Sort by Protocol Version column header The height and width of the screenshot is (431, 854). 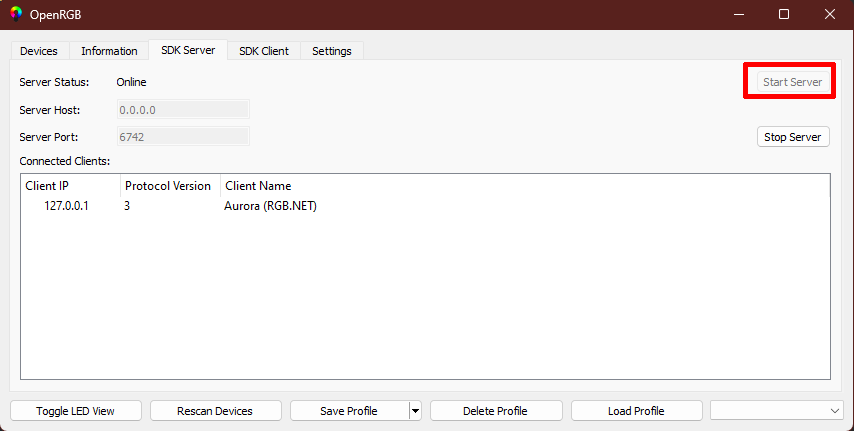pyautogui.click(x=170, y=186)
